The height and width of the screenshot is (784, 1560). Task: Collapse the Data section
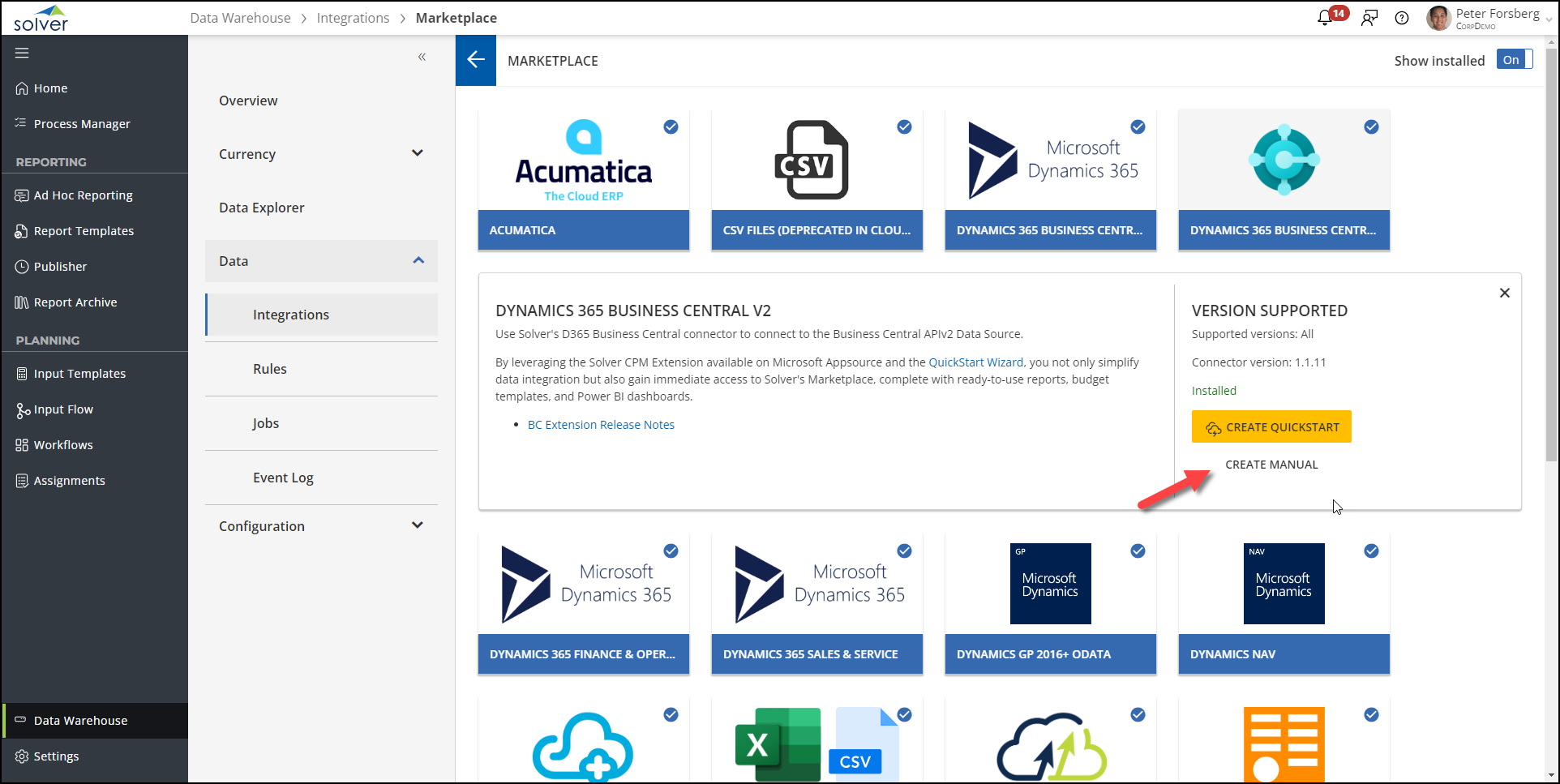click(x=418, y=260)
